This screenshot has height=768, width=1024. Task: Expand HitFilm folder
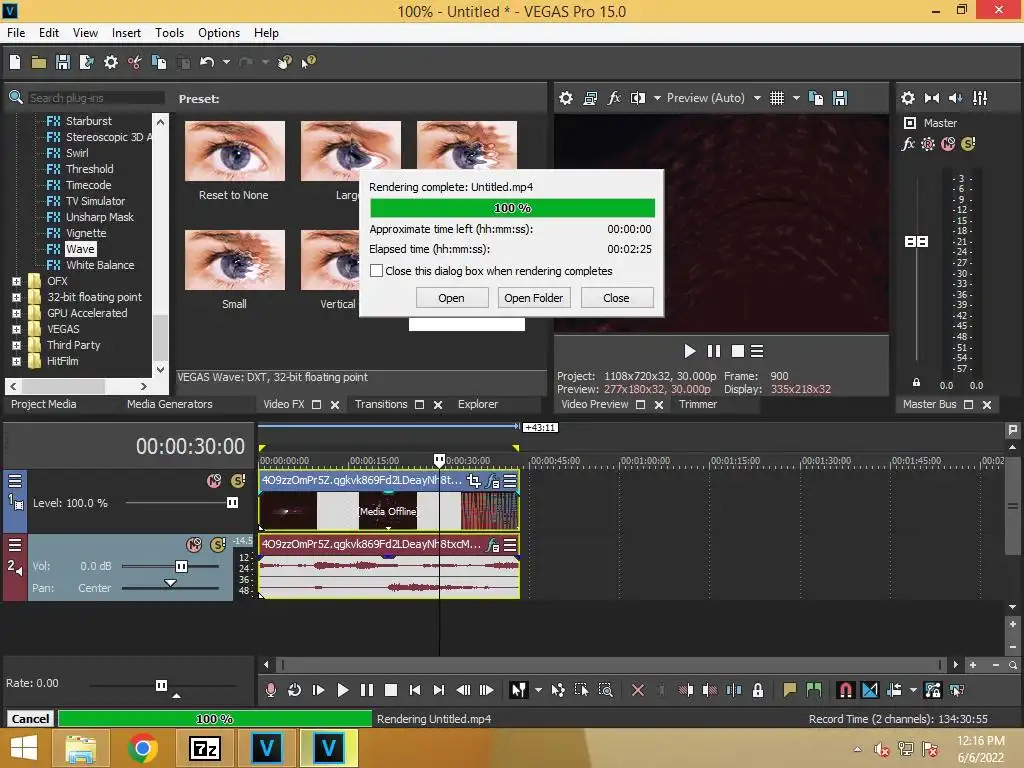16,361
